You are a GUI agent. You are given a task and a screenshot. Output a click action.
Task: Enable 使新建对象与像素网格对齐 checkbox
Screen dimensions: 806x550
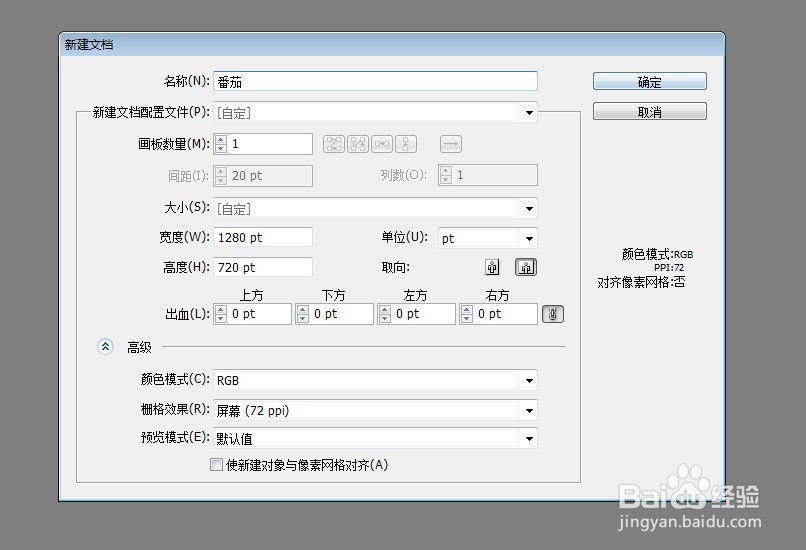pos(216,465)
